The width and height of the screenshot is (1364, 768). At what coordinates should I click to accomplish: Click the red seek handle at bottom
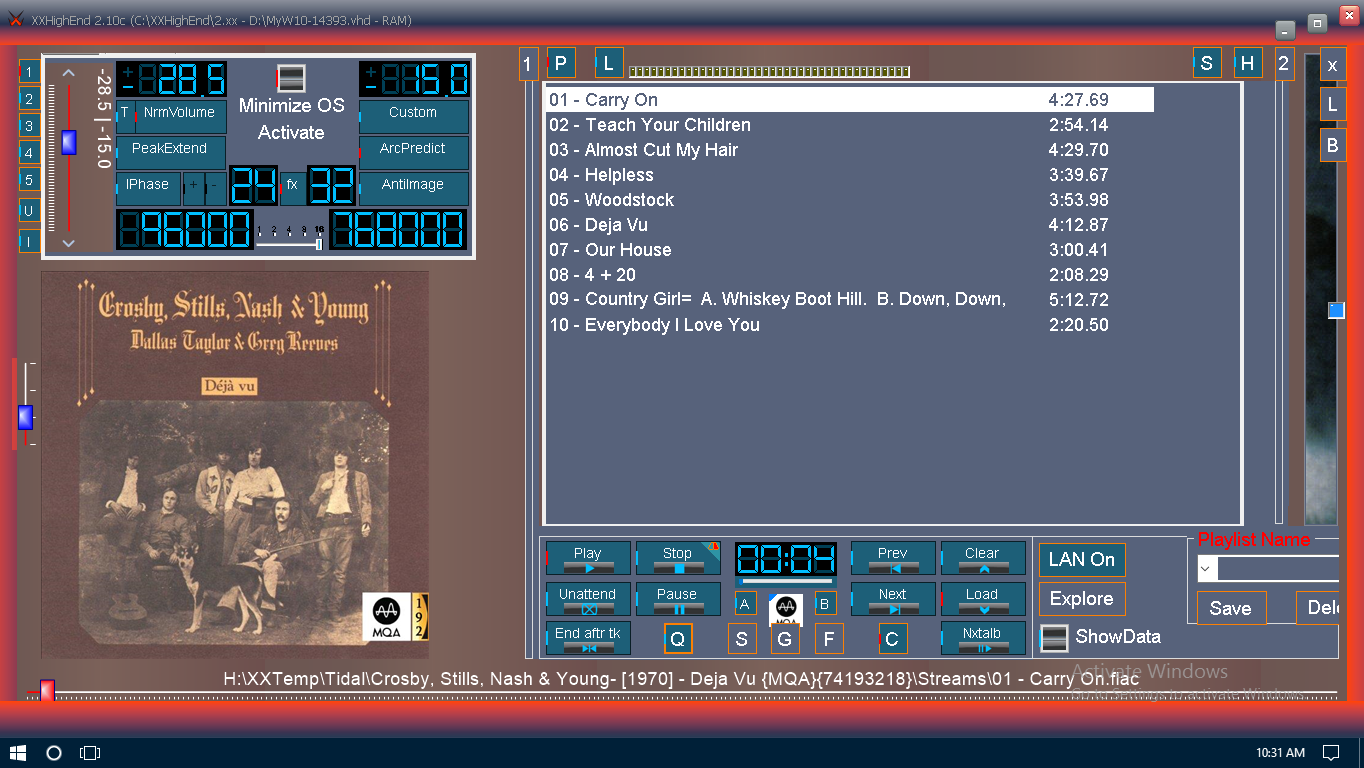point(46,691)
